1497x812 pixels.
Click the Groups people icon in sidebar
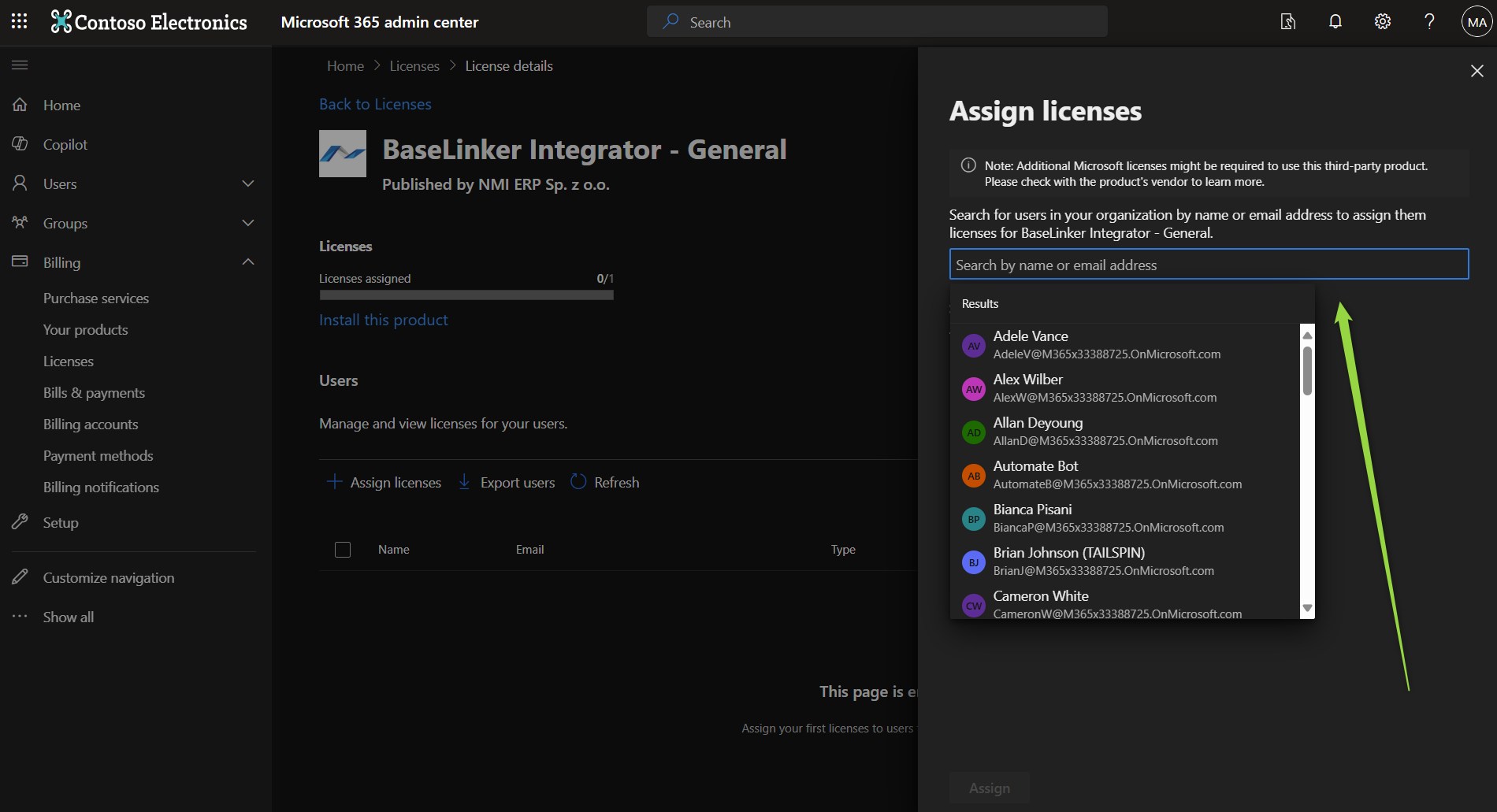click(20, 223)
